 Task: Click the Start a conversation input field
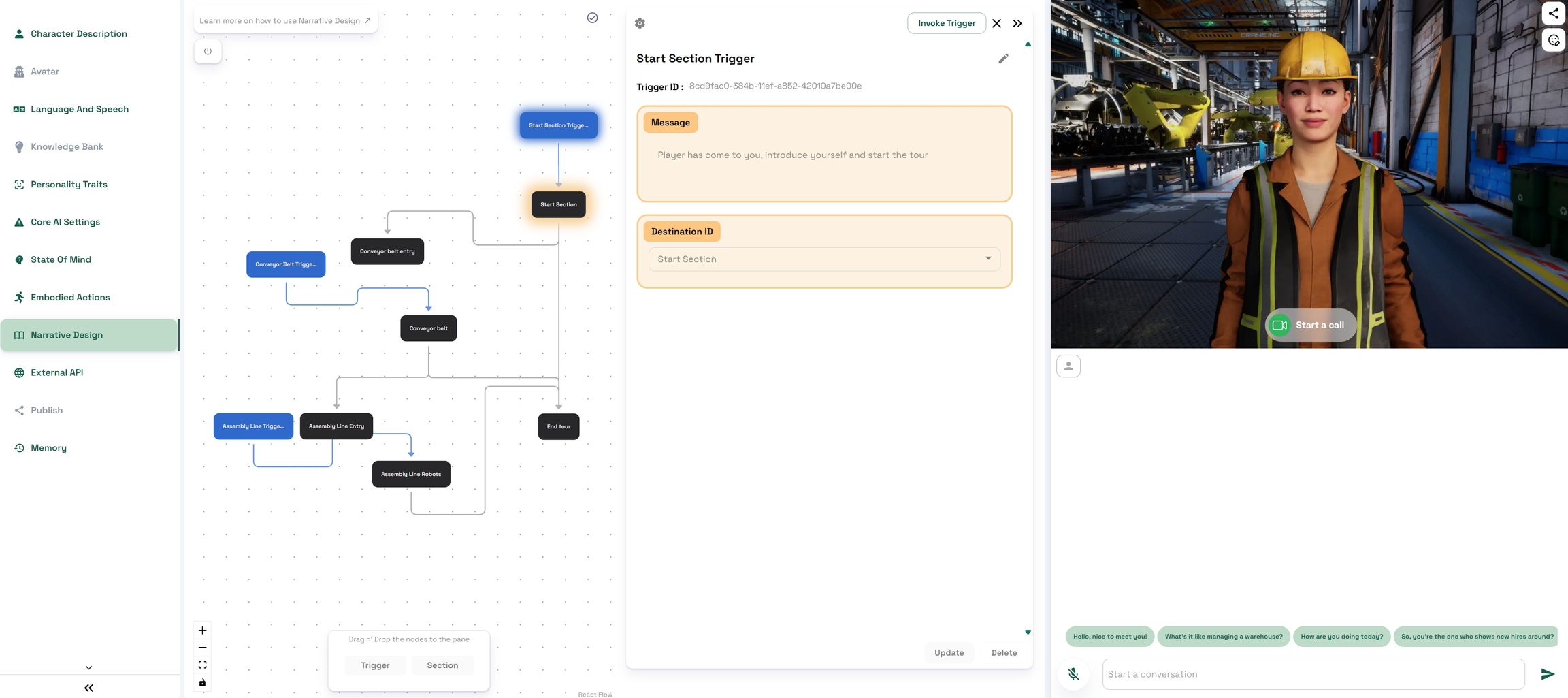coord(1313,674)
